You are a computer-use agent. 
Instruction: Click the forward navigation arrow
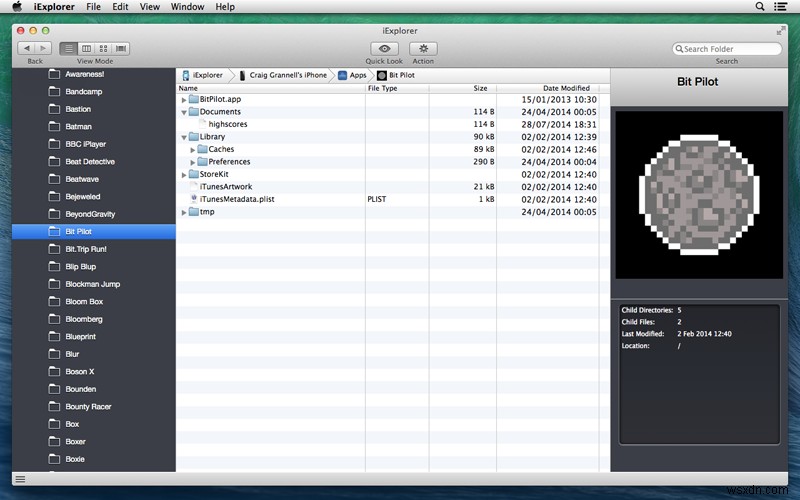coord(43,48)
